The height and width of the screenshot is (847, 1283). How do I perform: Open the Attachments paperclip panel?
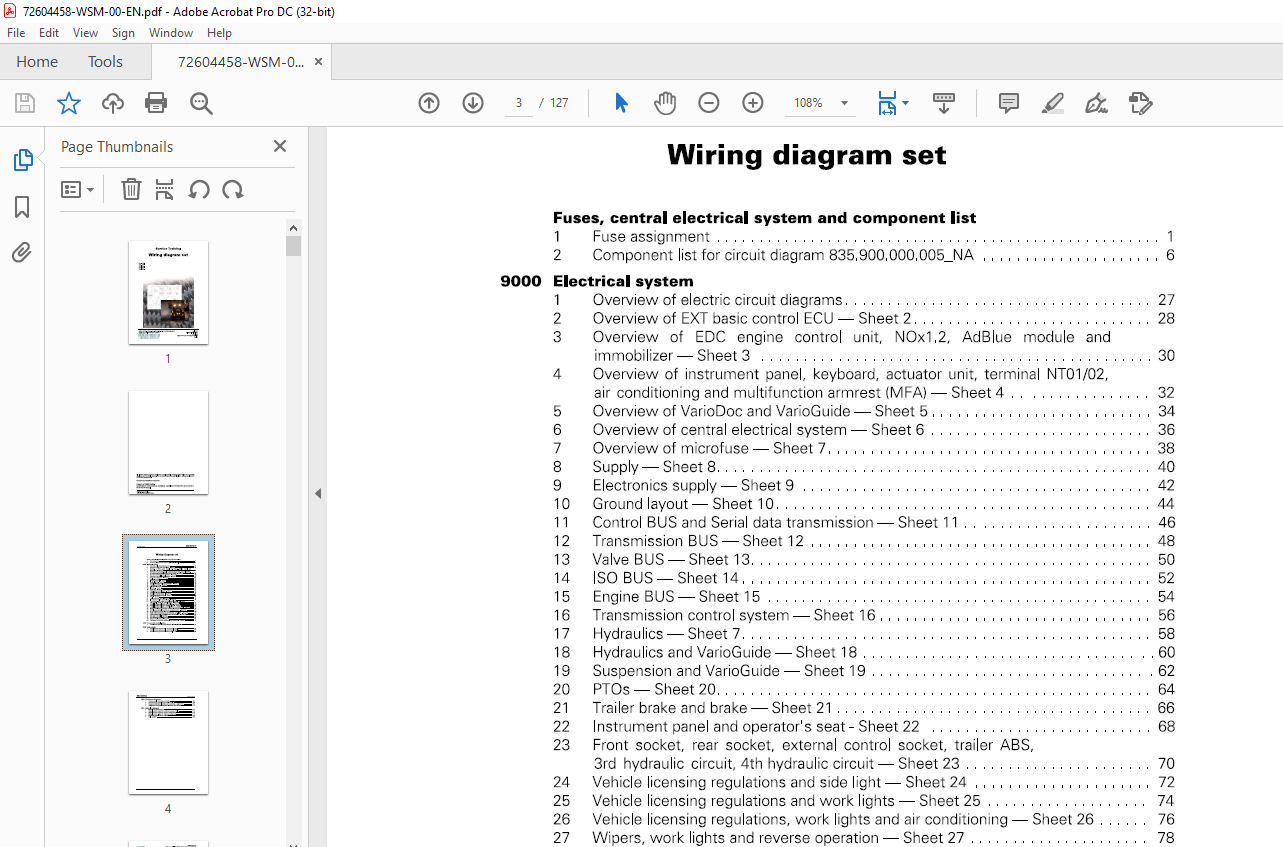(x=22, y=252)
